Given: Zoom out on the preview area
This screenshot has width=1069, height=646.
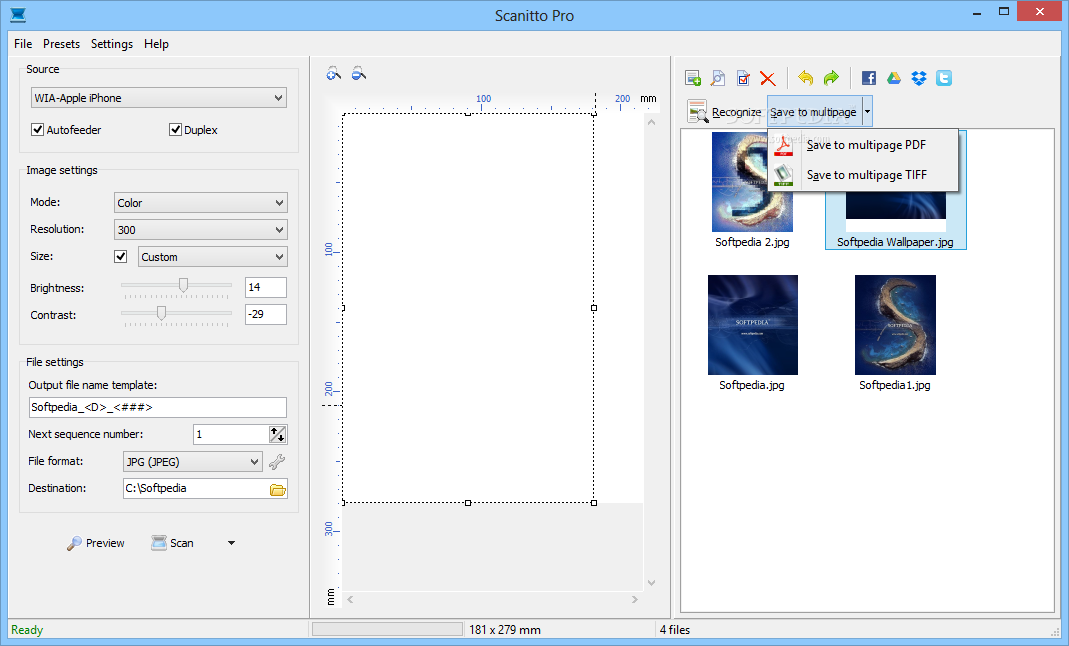Looking at the screenshot, I should coord(359,74).
